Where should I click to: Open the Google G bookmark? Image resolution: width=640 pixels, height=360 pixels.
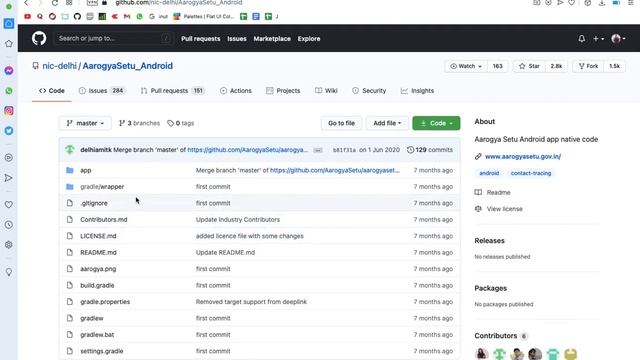[x=152, y=16]
